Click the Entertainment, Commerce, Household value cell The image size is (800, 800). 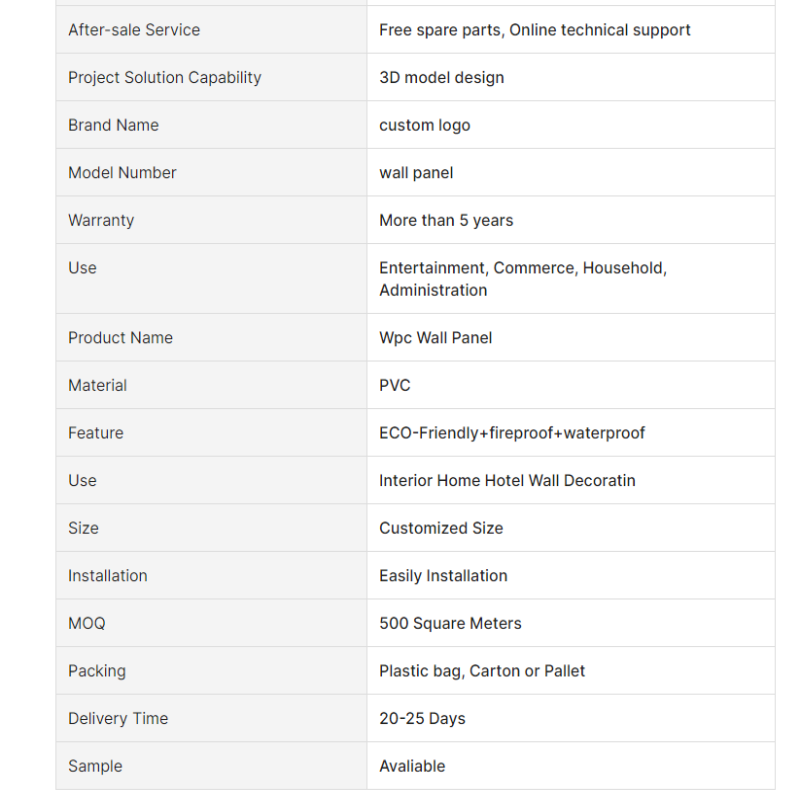[x=571, y=279]
